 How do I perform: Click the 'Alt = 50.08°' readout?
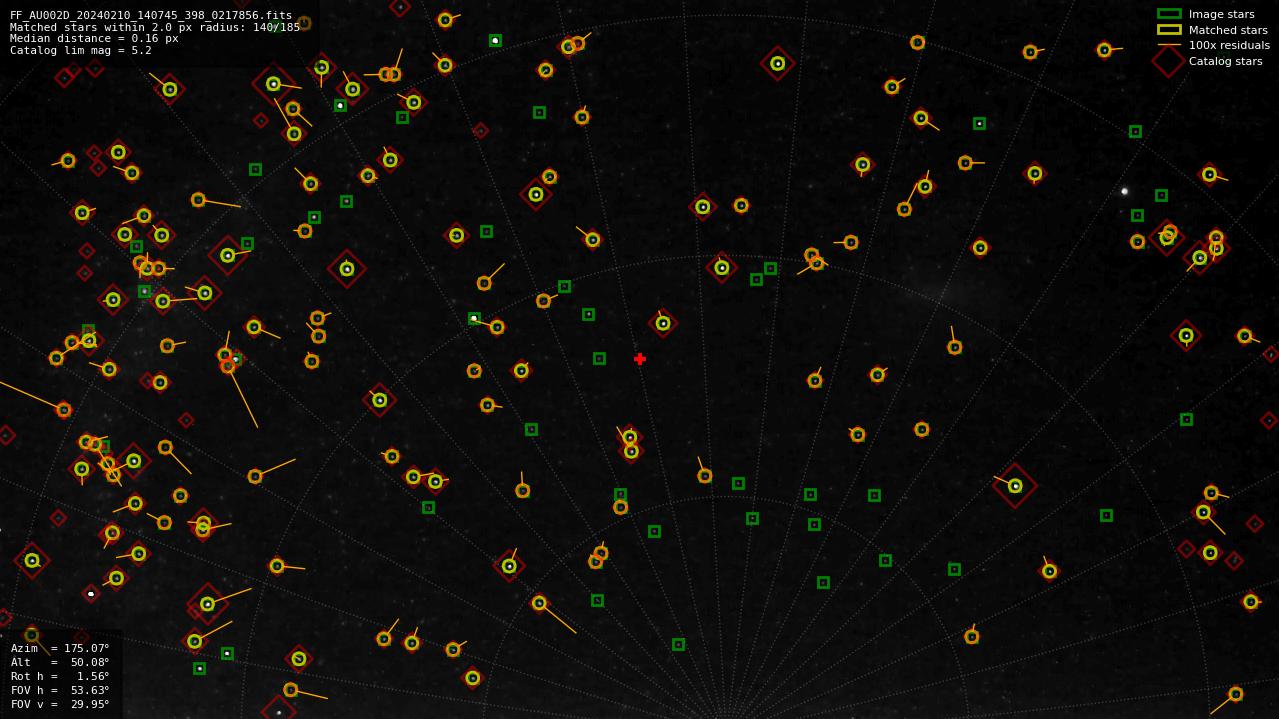point(60,662)
